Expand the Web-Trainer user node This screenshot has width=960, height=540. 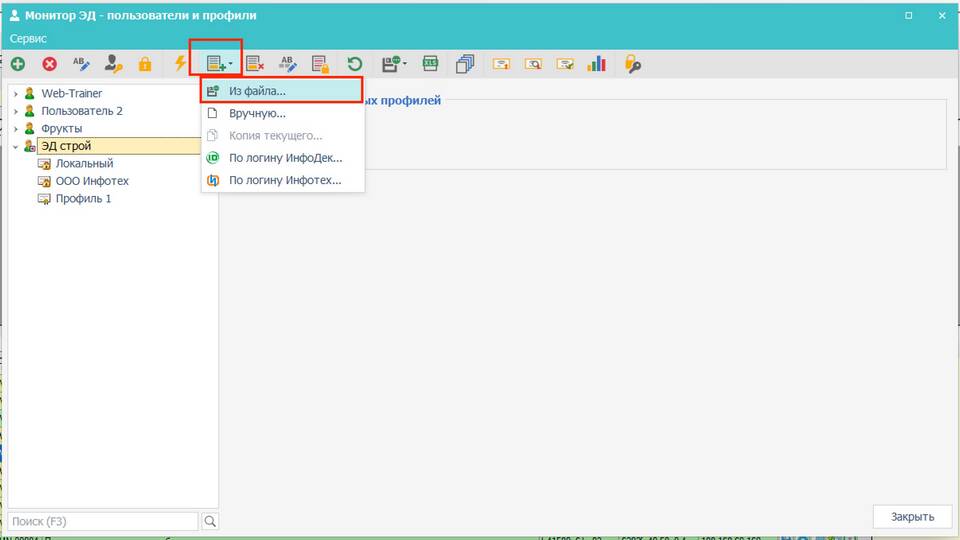coord(16,94)
